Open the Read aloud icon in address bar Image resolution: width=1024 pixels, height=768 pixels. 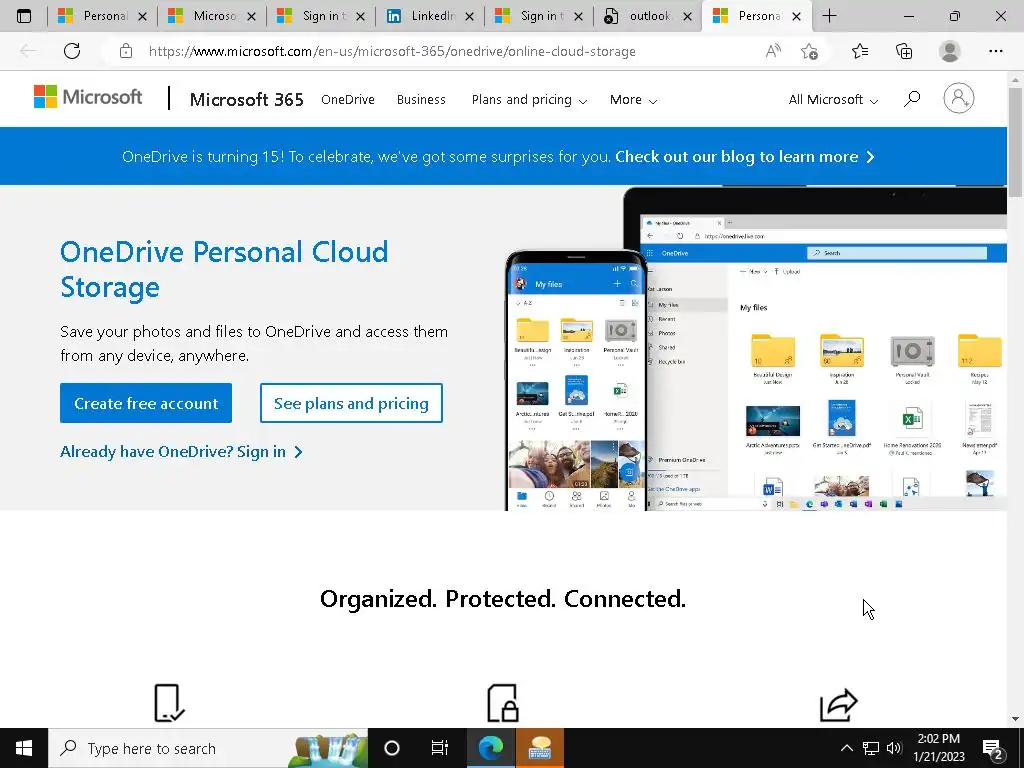click(x=773, y=51)
